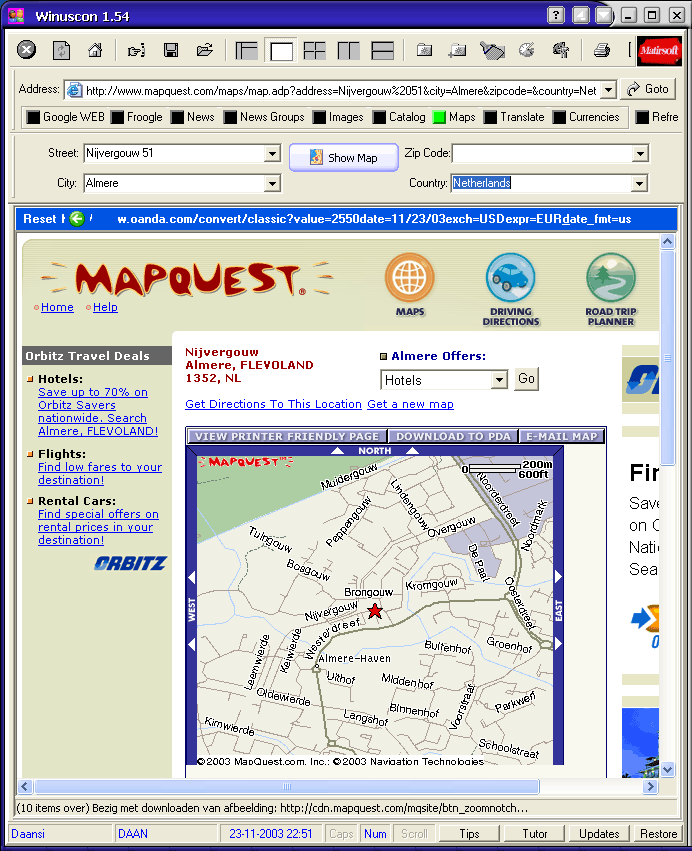Screen dimensions: 692x851
Task: Open the Address bar URL dropdown
Action: [x=609, y=90]
